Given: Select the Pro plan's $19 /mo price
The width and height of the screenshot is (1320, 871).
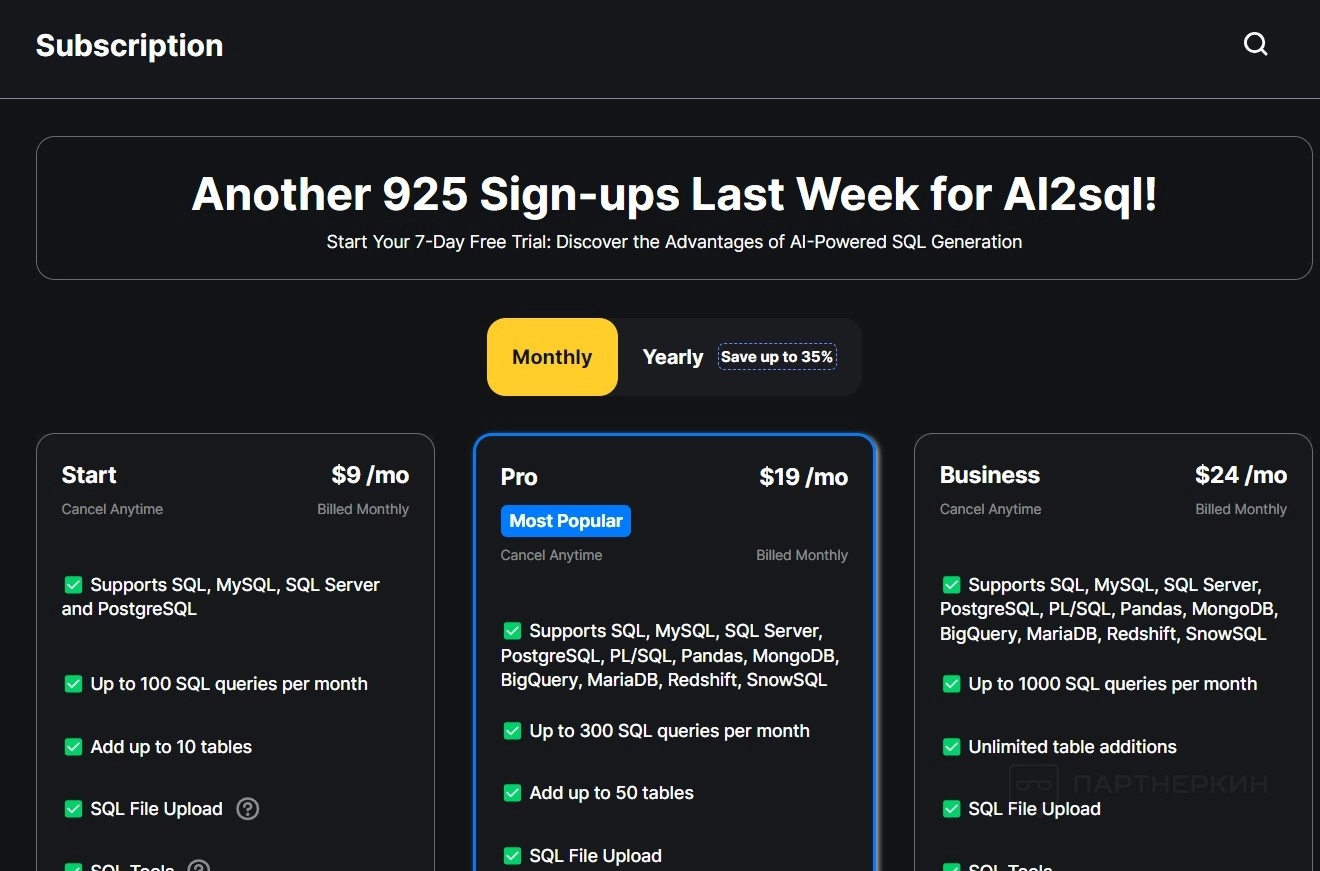Looking at the screenshot, I should pos(803,477).
